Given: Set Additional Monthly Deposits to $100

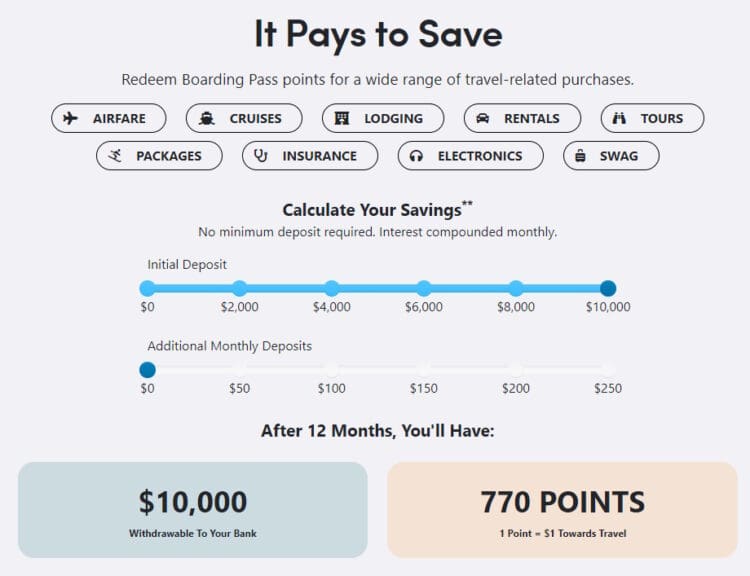Looking at the screenshot, I should 332,369.
